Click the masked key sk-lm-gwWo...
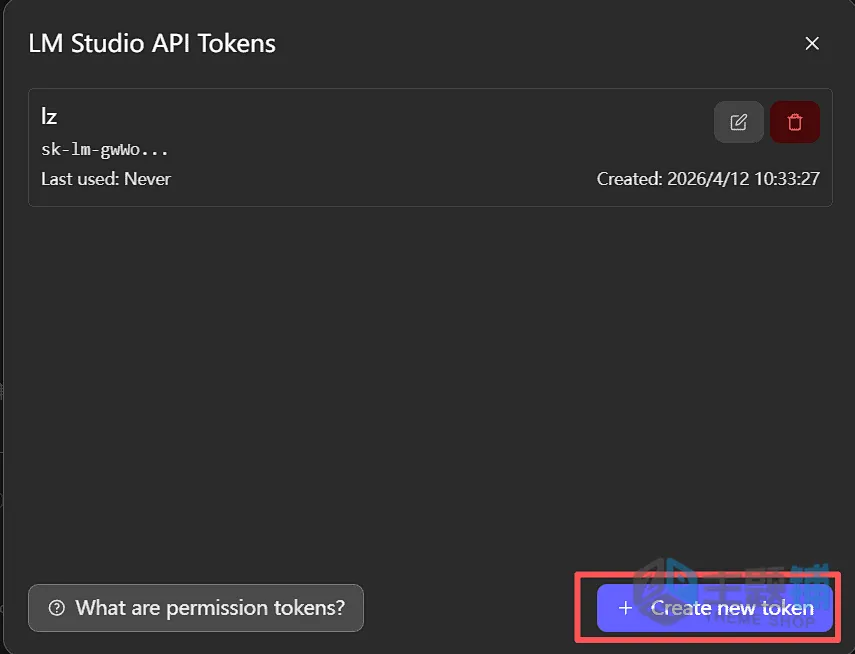This screenshot has height=654, width=855. pos(105,149)
